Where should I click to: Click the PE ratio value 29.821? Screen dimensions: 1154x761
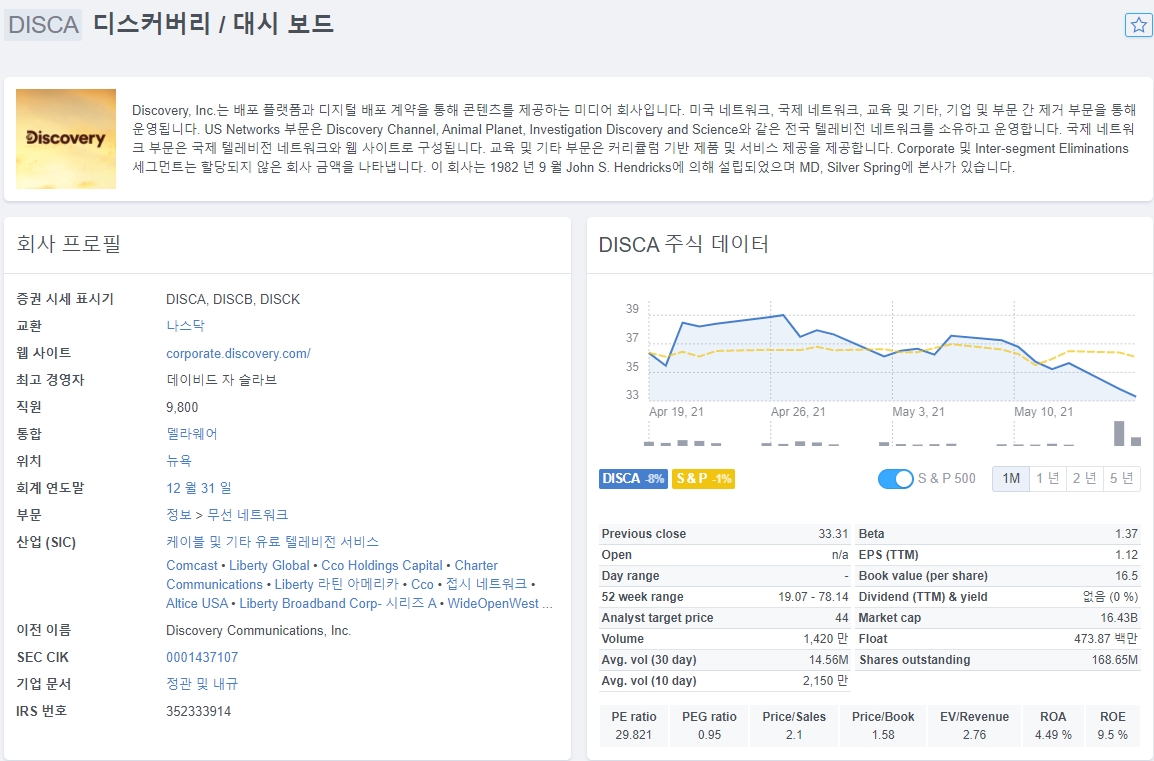[634, 735]
